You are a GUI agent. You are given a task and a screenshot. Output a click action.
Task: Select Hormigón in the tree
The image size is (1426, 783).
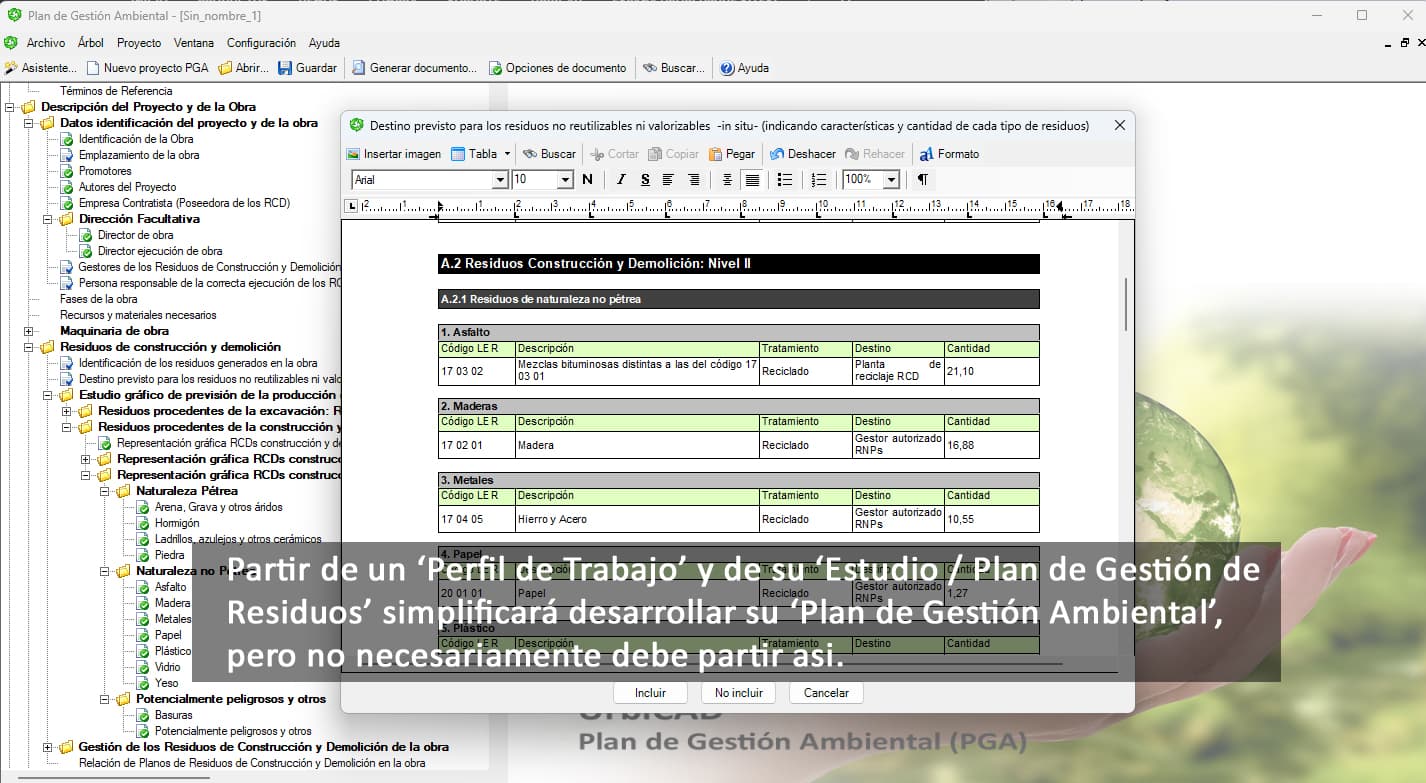pos(177,523)
